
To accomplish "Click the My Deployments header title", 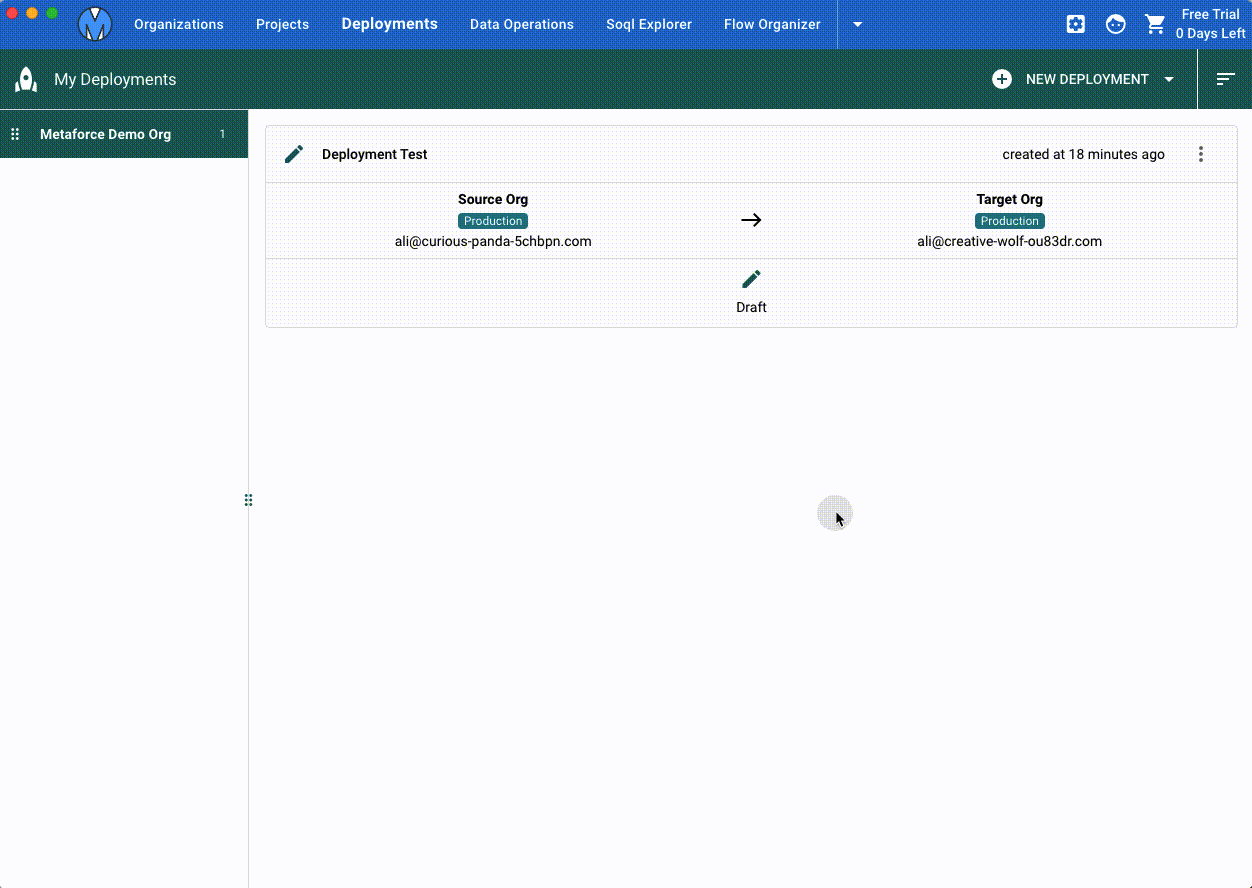I will click(115, 79).
